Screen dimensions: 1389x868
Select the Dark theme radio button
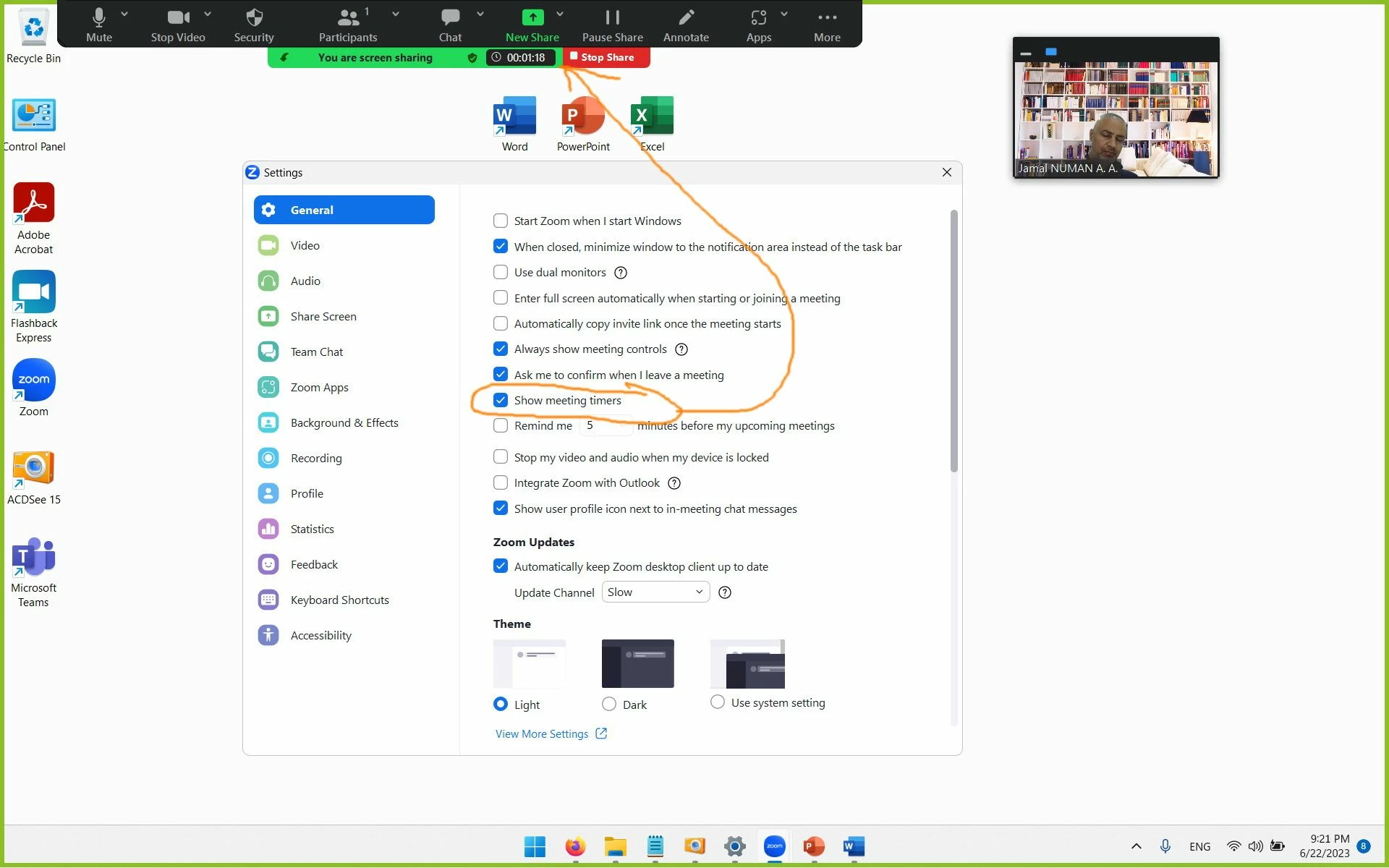609,704
